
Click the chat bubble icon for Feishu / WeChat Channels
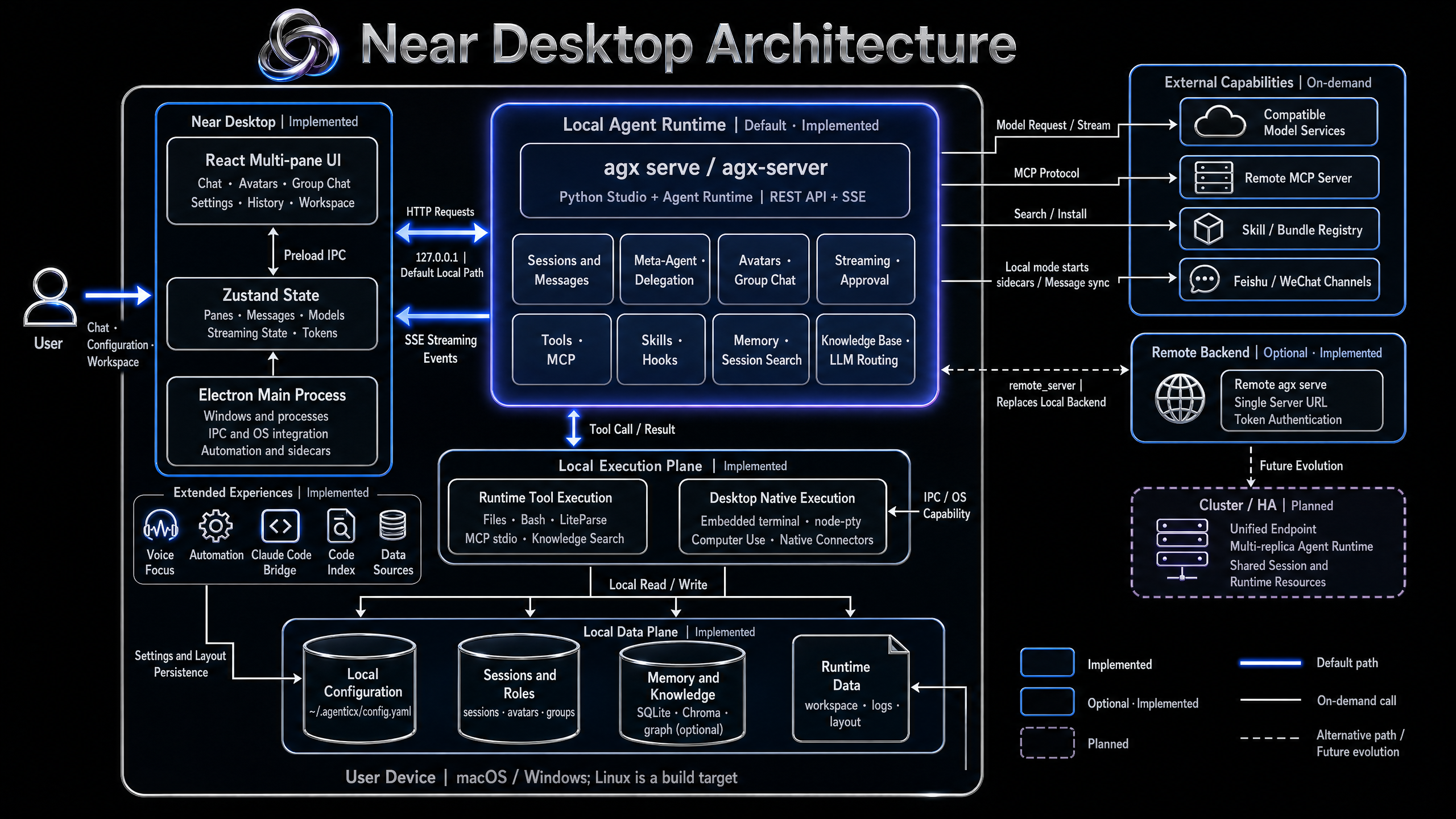pyautogui.click(x=1205, y=279)
